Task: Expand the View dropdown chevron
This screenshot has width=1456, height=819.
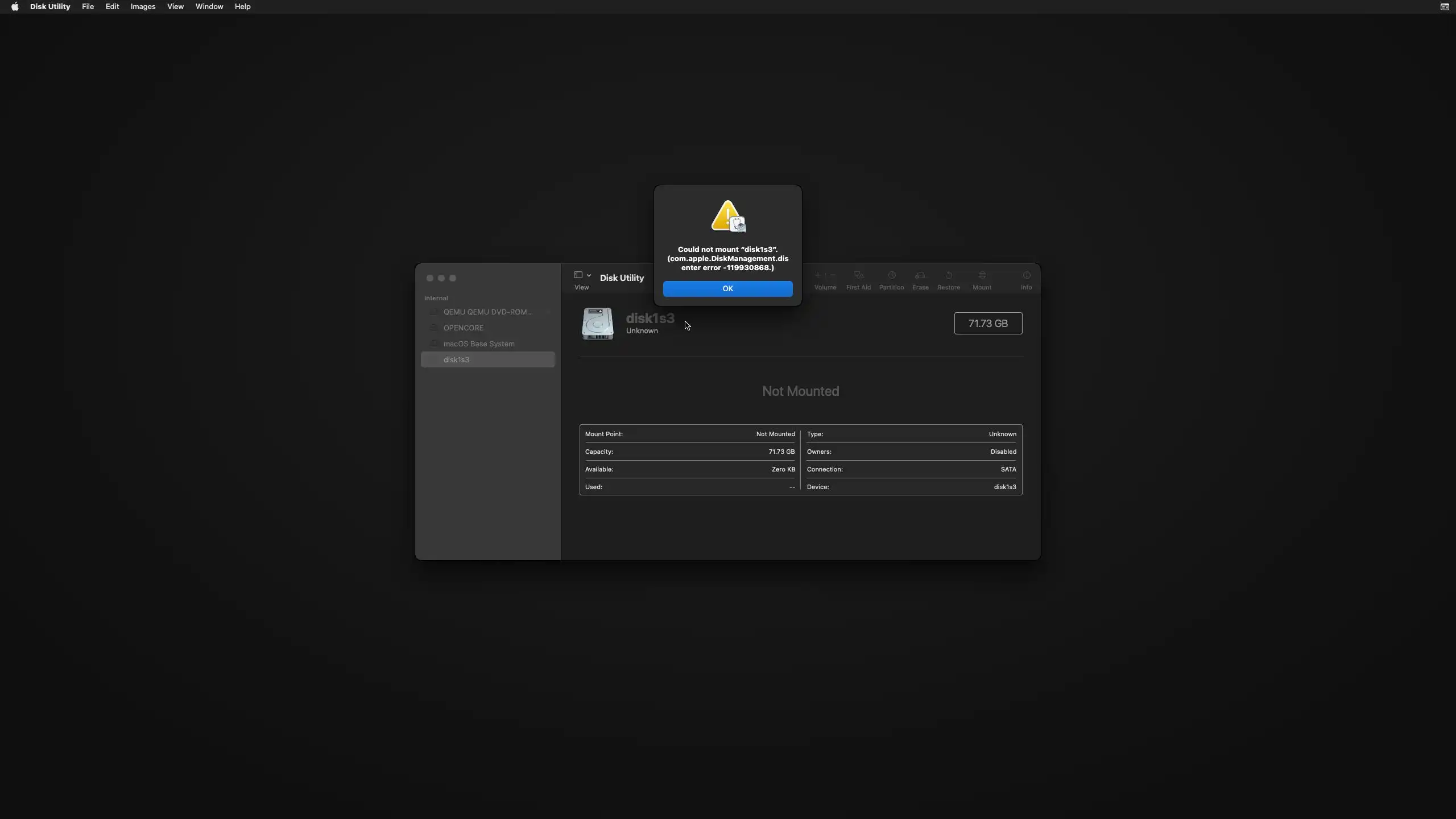Action: point(589,275)
